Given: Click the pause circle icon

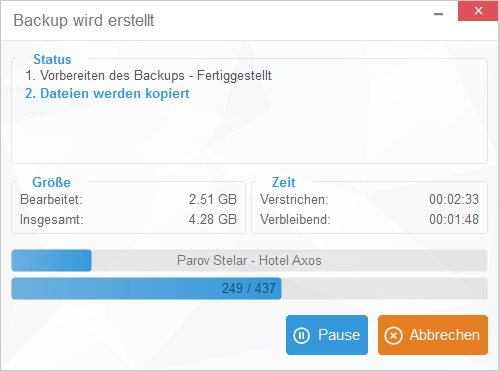Looking at the screenshot, I should 301,335.
